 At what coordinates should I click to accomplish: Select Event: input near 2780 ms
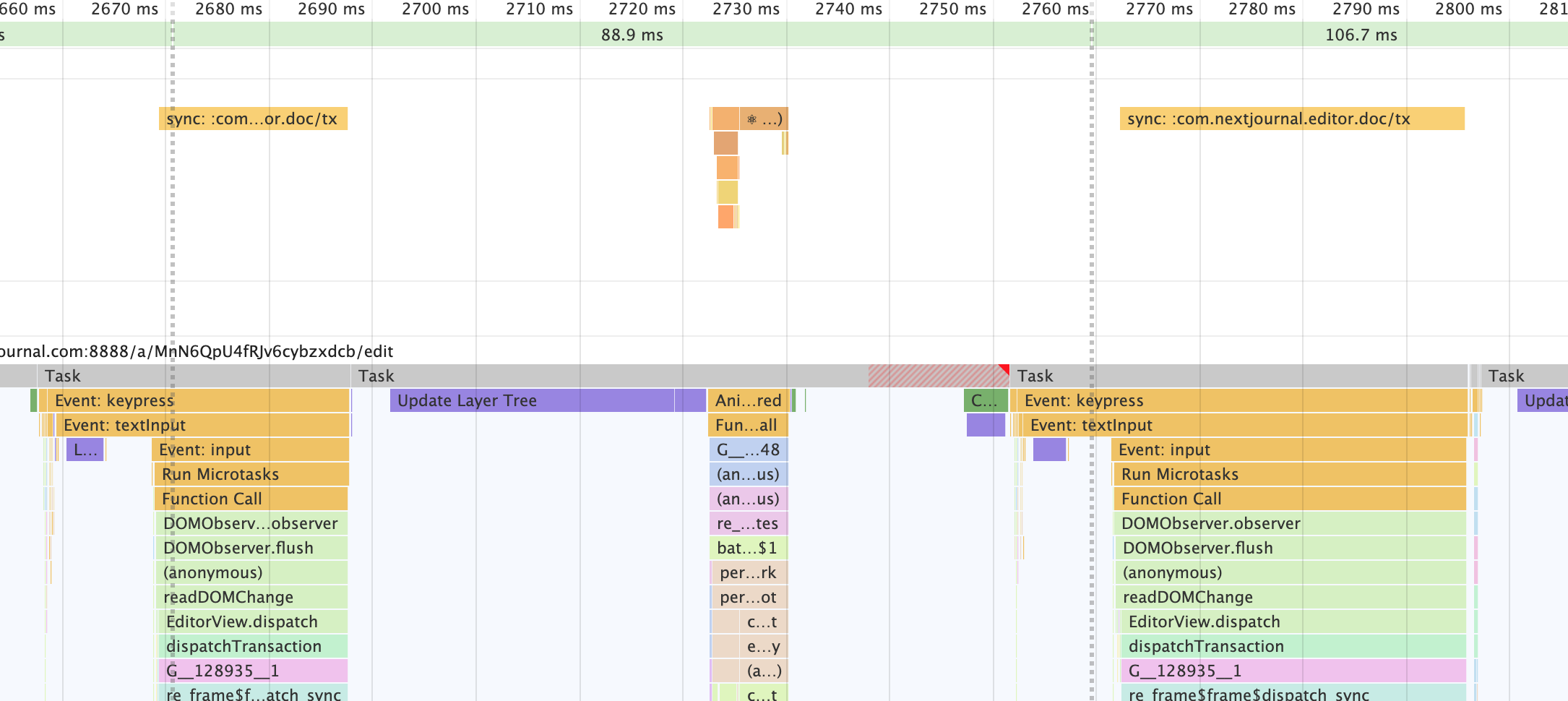[1289, 450]
